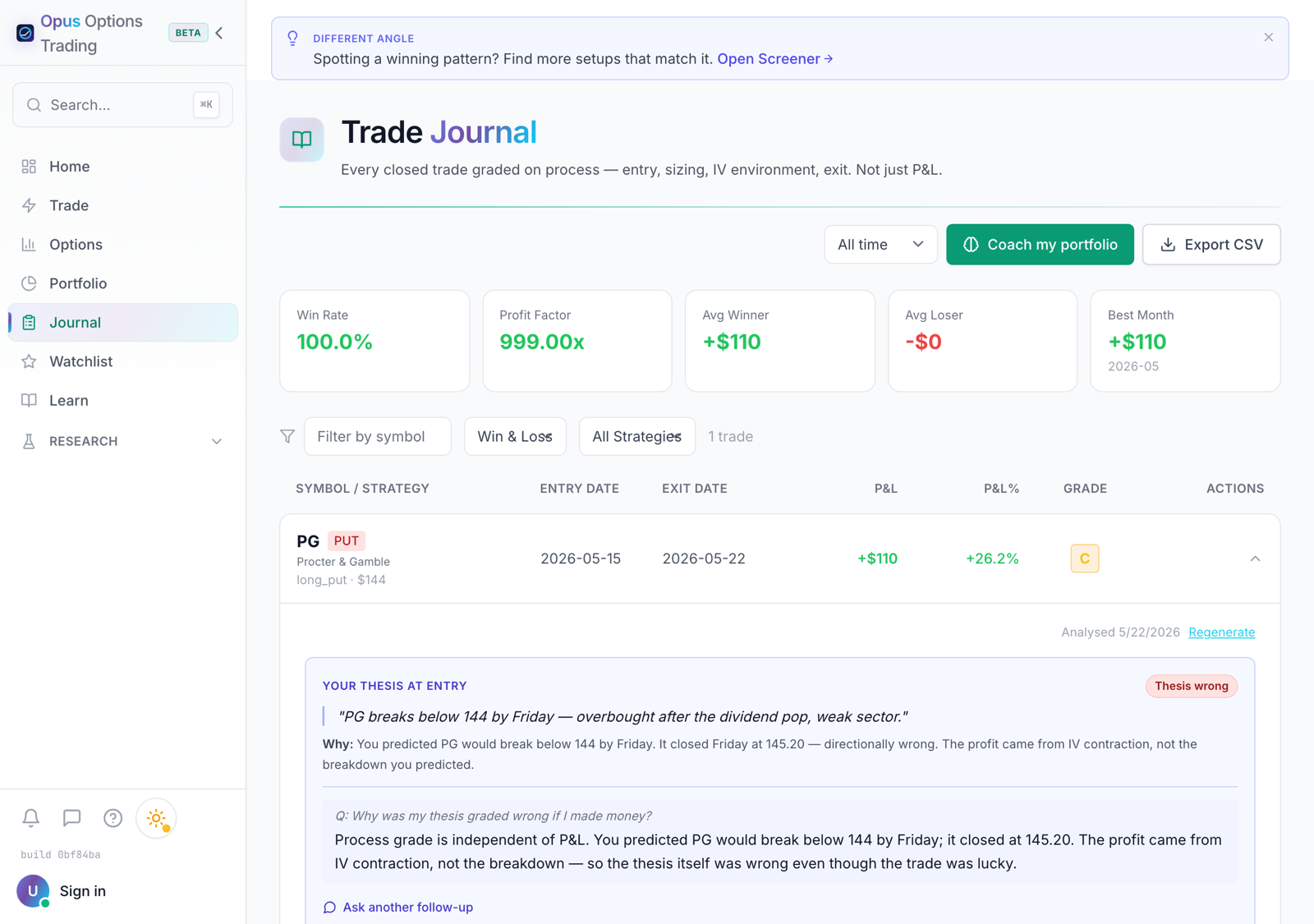This screenshot has width=1314, height=924.
Task: Focus the Filter by symbol field
Action: pos(378,436)
